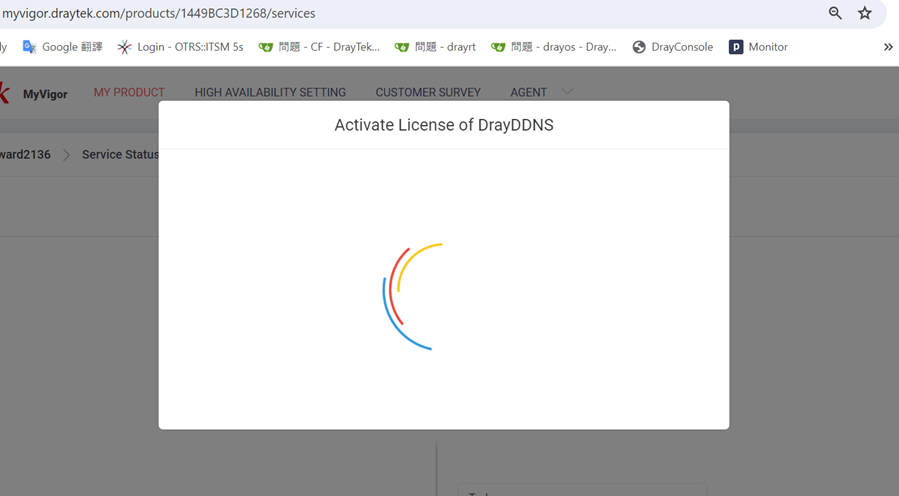This screenshot has height=496, width=899.
Task: Click the breadcrumb chevron separator
Action: coord(67,155)
